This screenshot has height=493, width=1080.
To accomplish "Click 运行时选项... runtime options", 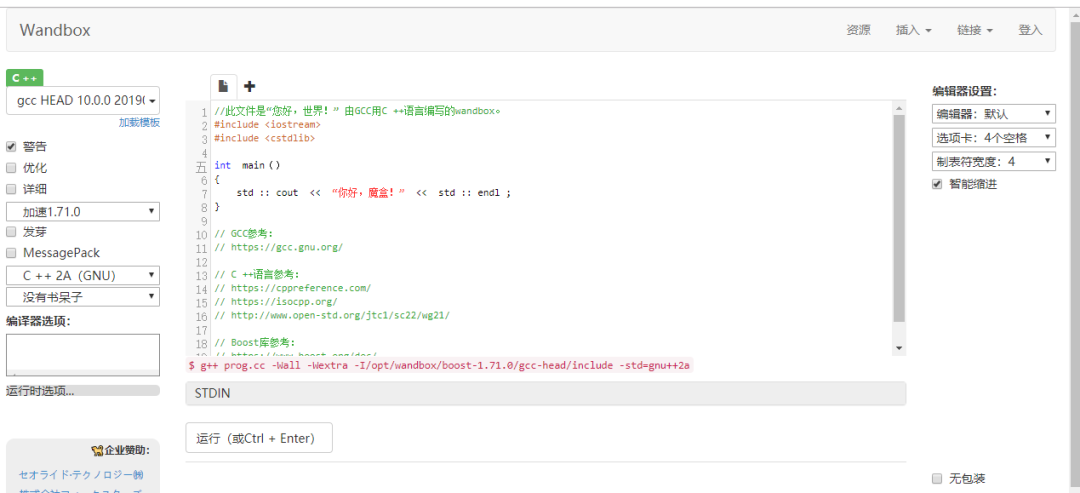I will [x=83, y=390].
